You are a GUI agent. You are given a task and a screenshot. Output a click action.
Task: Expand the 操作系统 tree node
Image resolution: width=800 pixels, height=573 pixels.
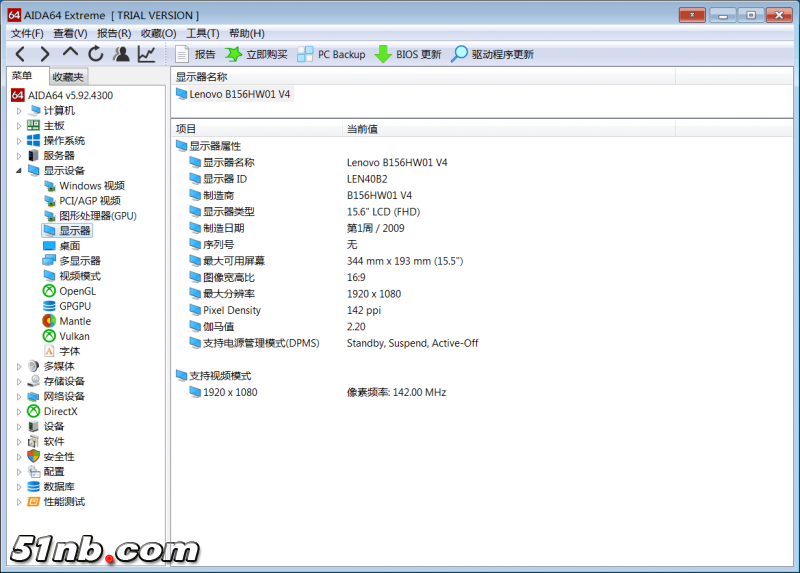[x=19, y=141]
